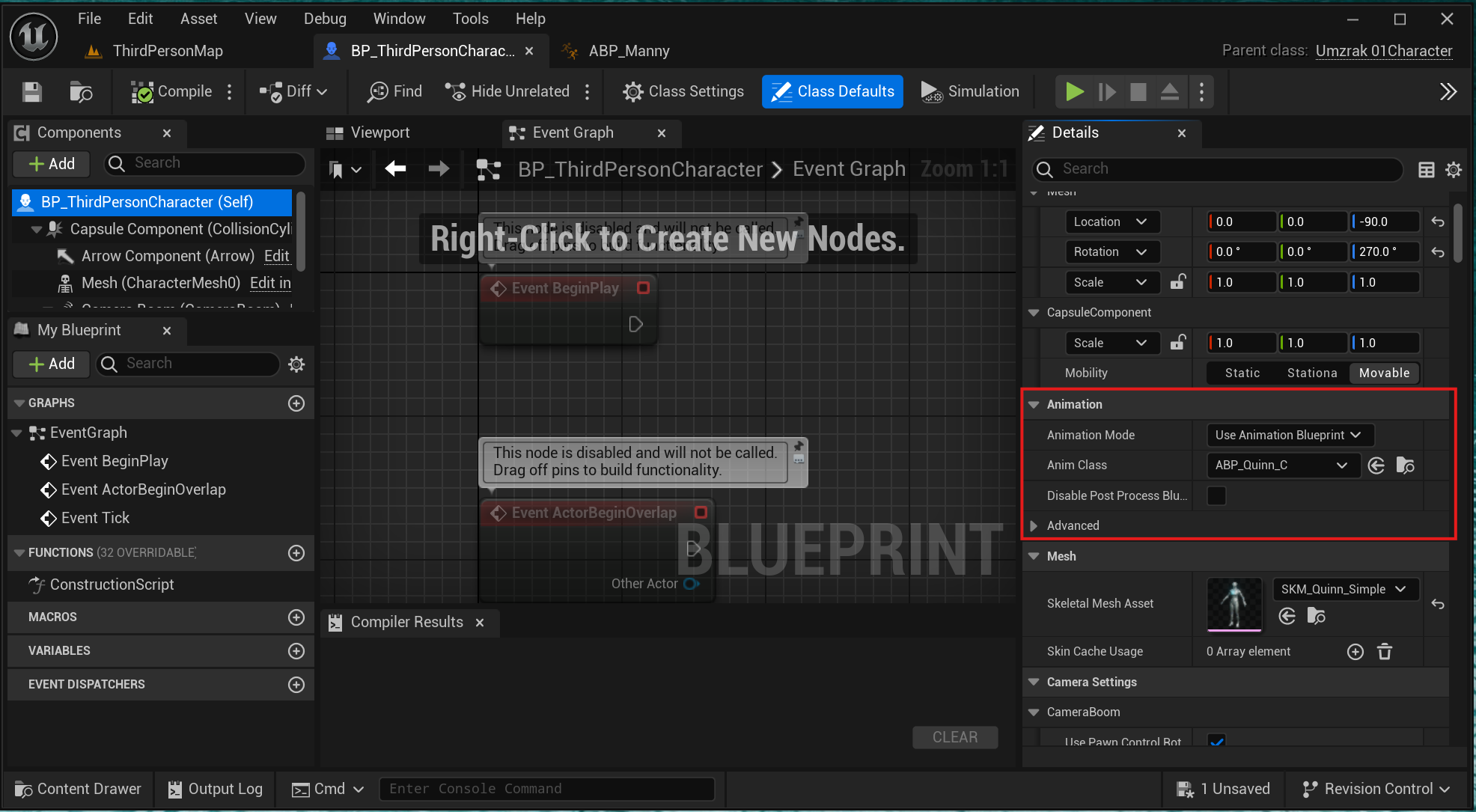The width and height of the screenshot is (1476, 812).
Task: Start Simulation mode
Action: tap(970, 91)
